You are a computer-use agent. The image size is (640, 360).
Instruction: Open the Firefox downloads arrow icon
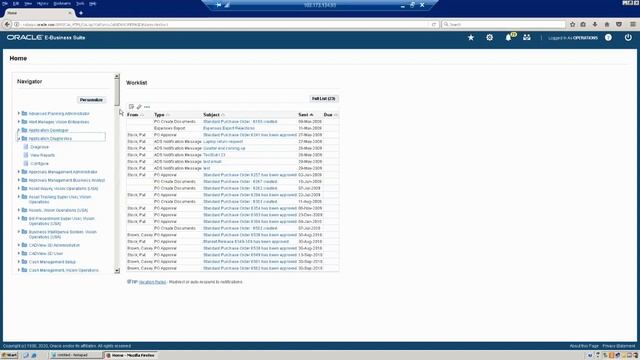pos(595,24)
